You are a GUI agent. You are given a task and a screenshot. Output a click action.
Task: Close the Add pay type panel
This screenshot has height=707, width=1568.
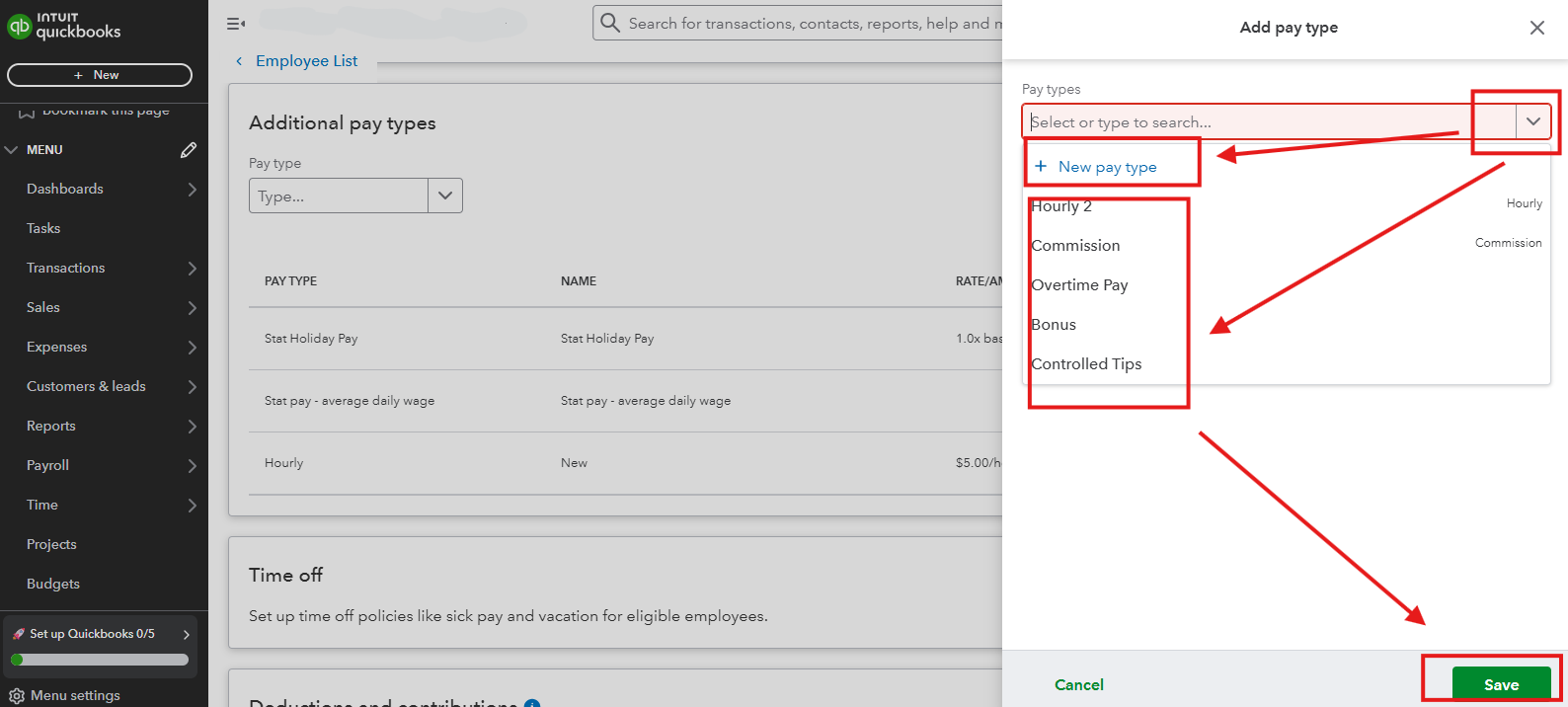click(1537, 28)
